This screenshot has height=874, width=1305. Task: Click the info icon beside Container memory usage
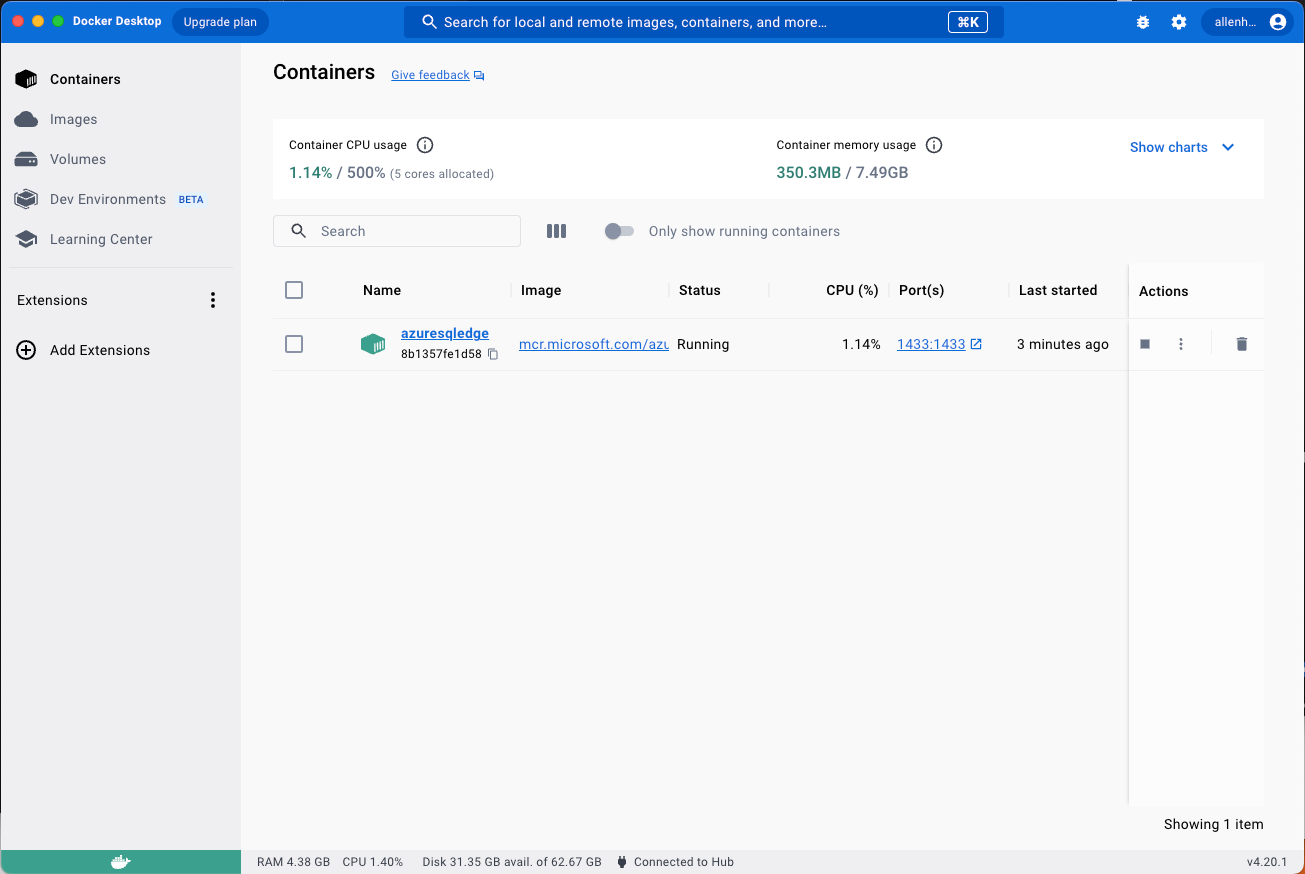934,145
